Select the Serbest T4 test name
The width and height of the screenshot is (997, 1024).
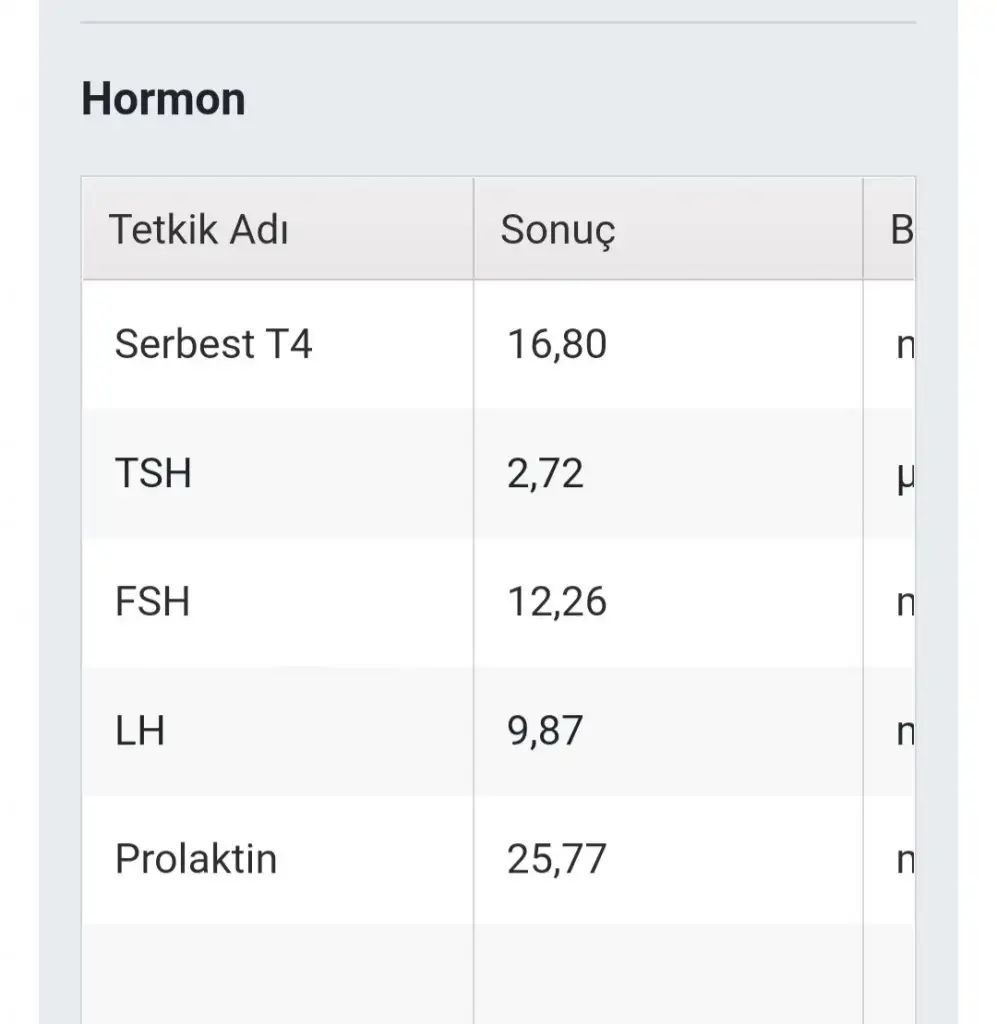click(213, 344)
